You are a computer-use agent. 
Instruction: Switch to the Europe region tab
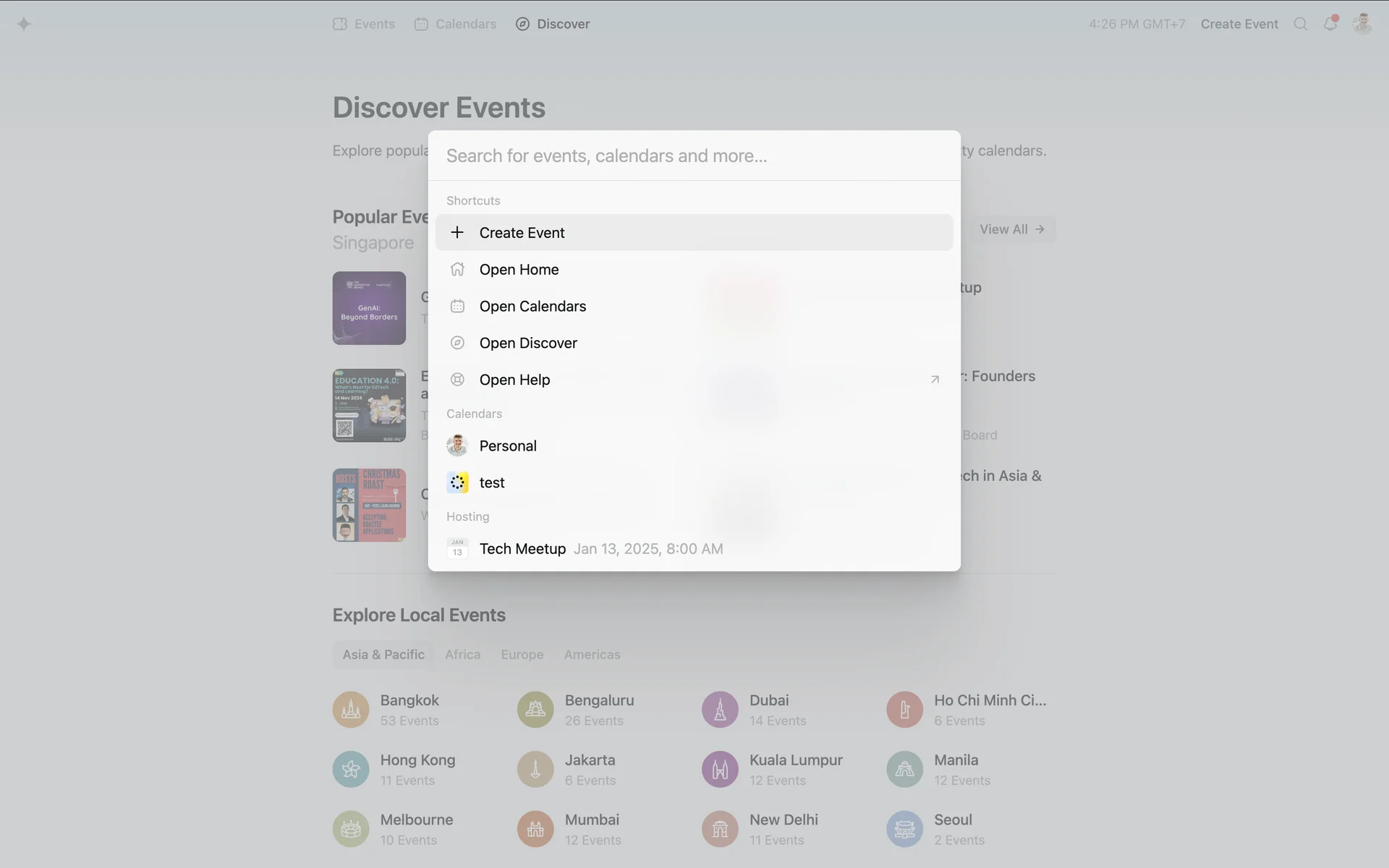coord(522,655)
